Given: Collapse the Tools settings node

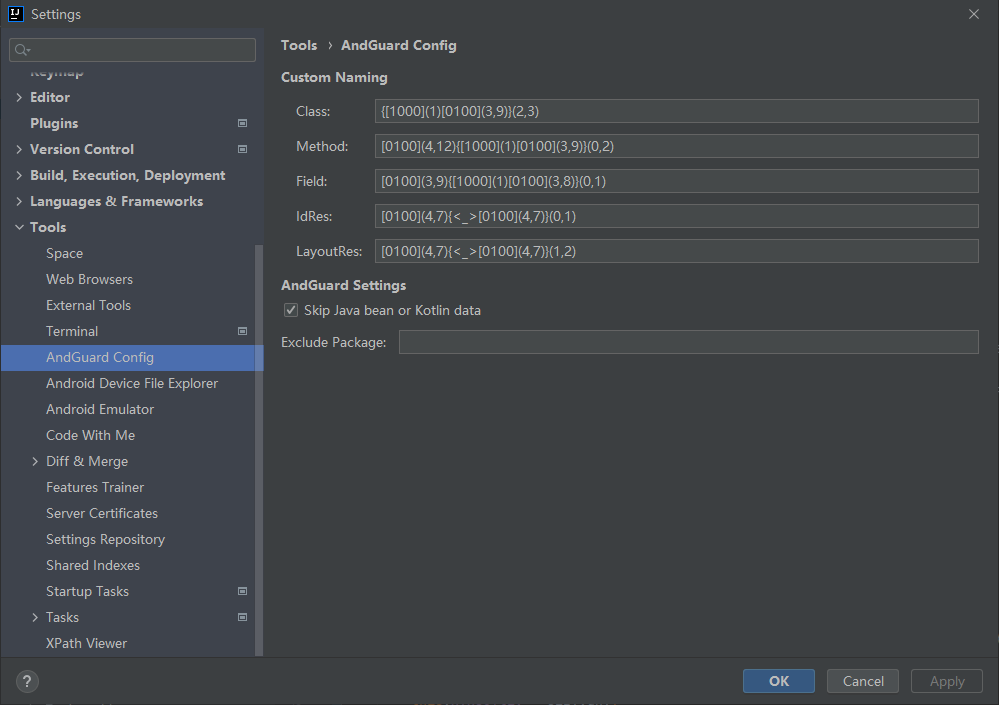Looking at the screenshot, I should coord(19,227).
